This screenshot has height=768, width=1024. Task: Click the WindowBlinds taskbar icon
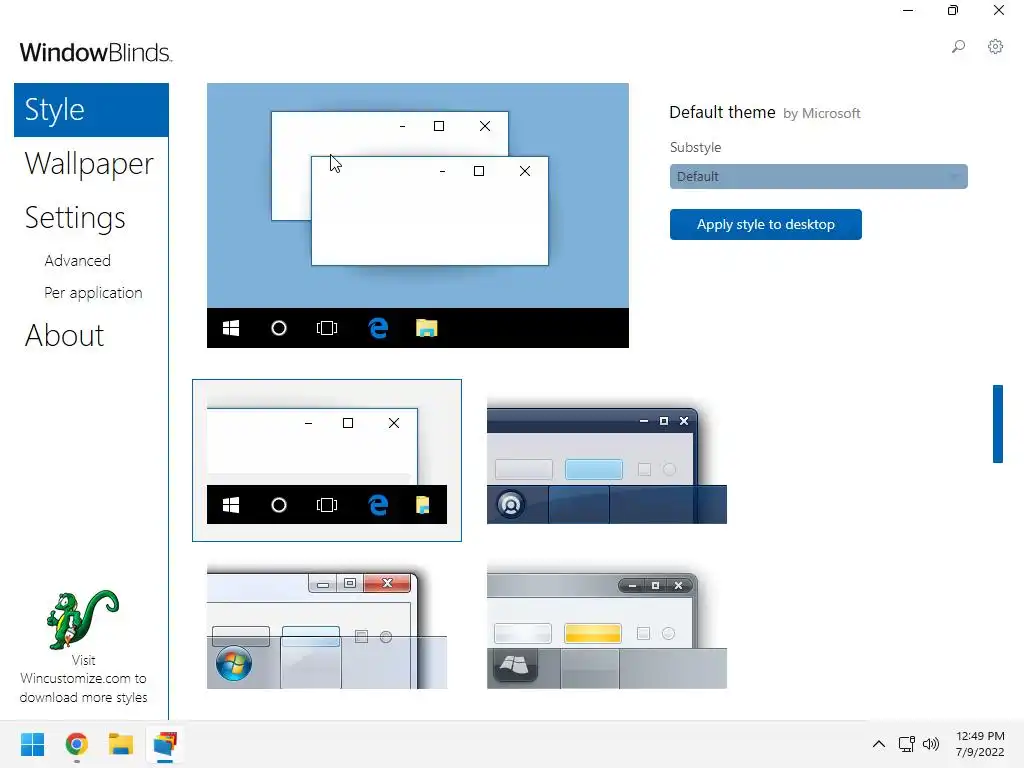point(165,744)
